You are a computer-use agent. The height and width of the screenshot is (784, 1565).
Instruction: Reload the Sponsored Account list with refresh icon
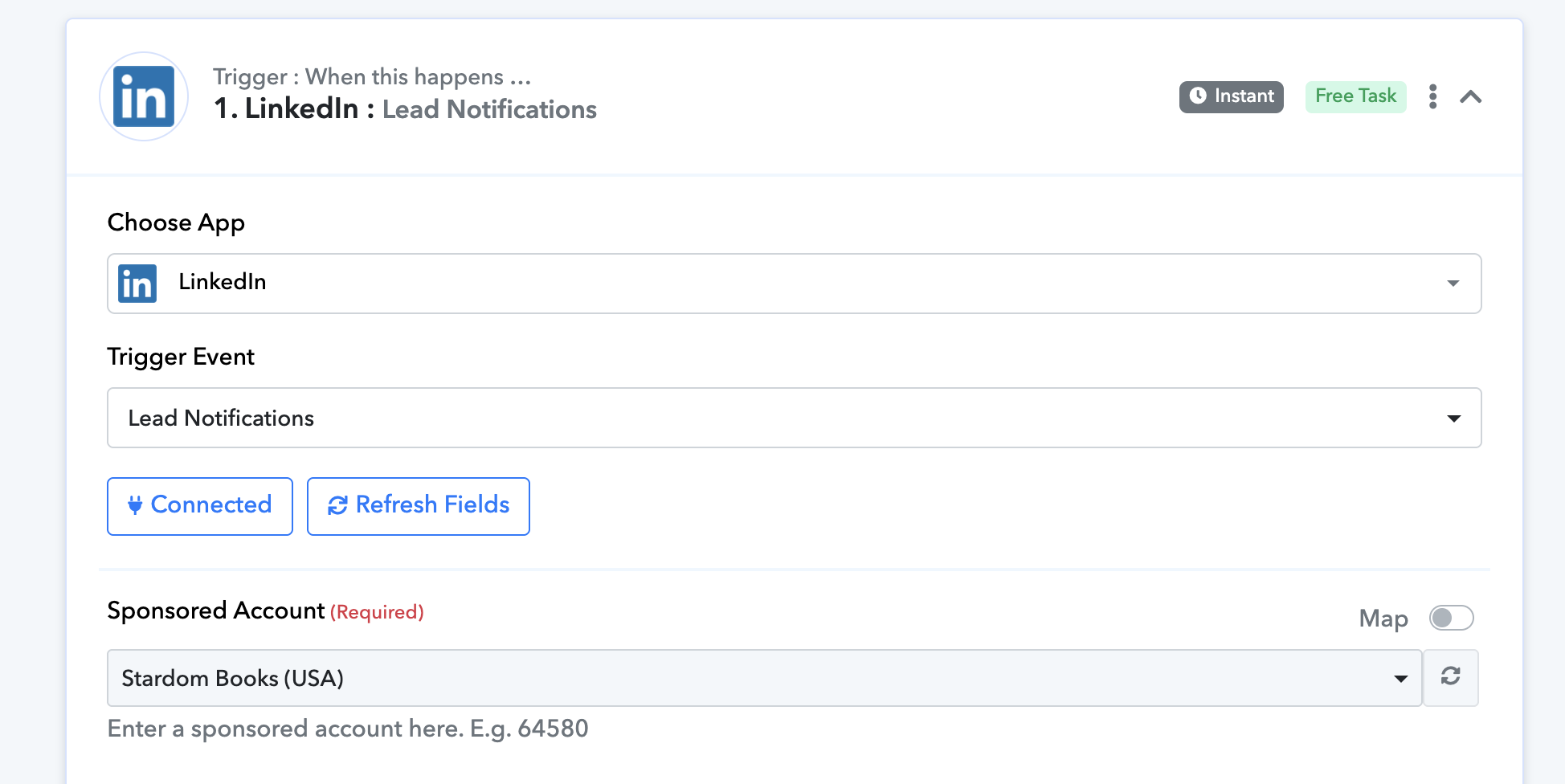1450,677
